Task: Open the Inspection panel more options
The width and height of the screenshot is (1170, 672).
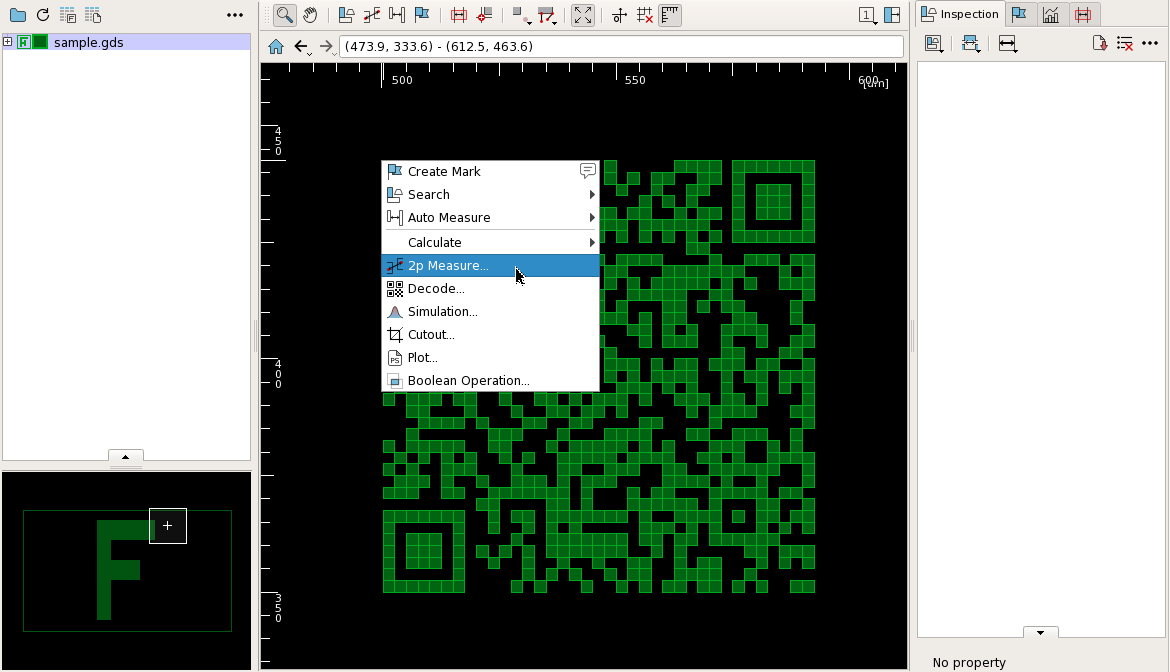Action: click(x=1150, y=43)
